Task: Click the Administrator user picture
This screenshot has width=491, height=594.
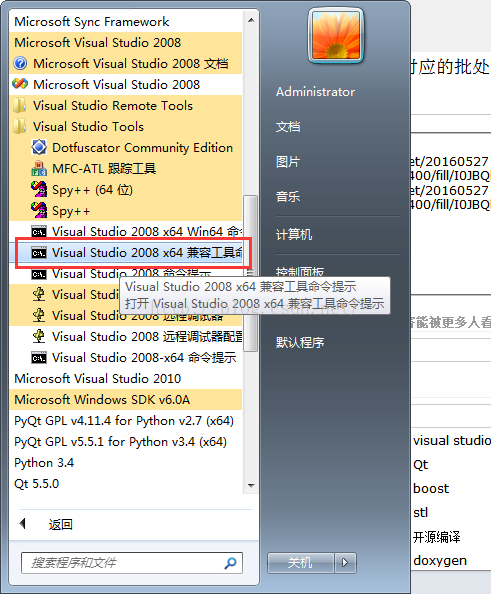Action: click(x=336, y=36)
